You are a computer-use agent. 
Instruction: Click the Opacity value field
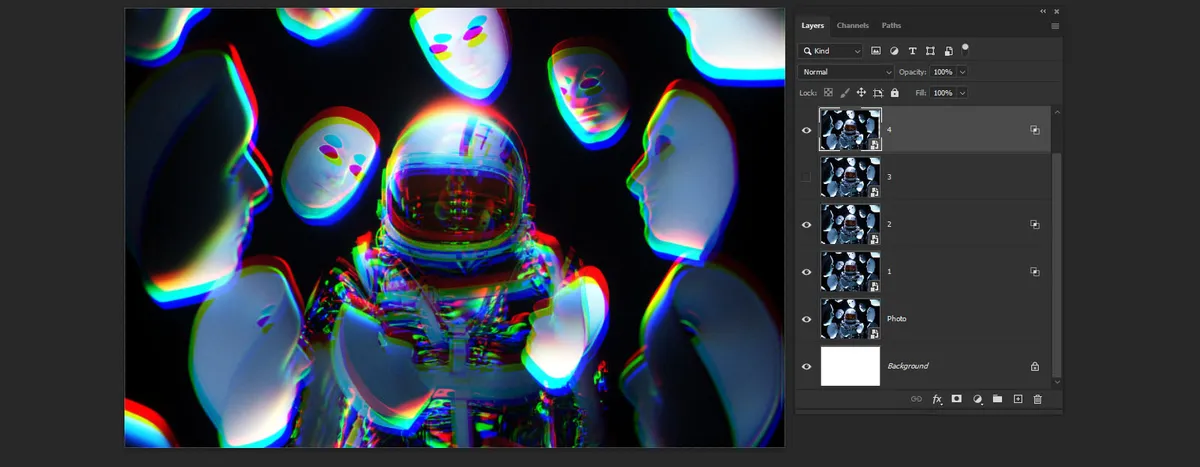pyautogui.click(x=943, y=72)
